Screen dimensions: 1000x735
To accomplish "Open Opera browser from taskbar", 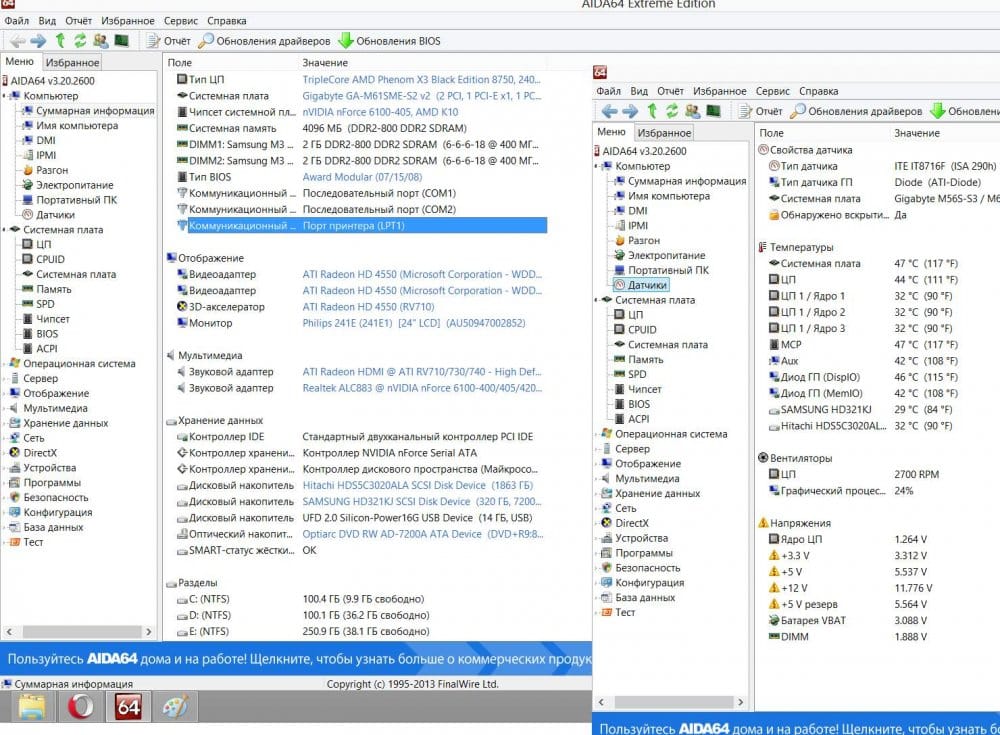I will [x=80, y=707].
